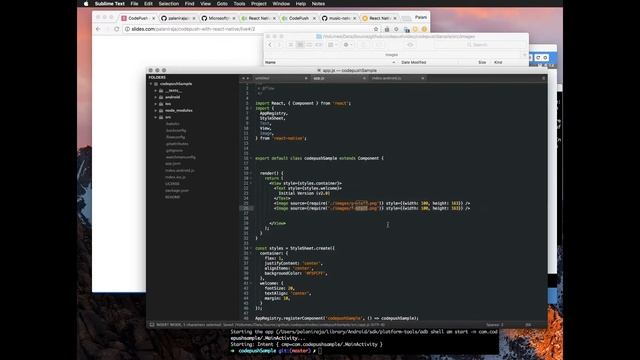Open the Find menu

coord(189,4)
